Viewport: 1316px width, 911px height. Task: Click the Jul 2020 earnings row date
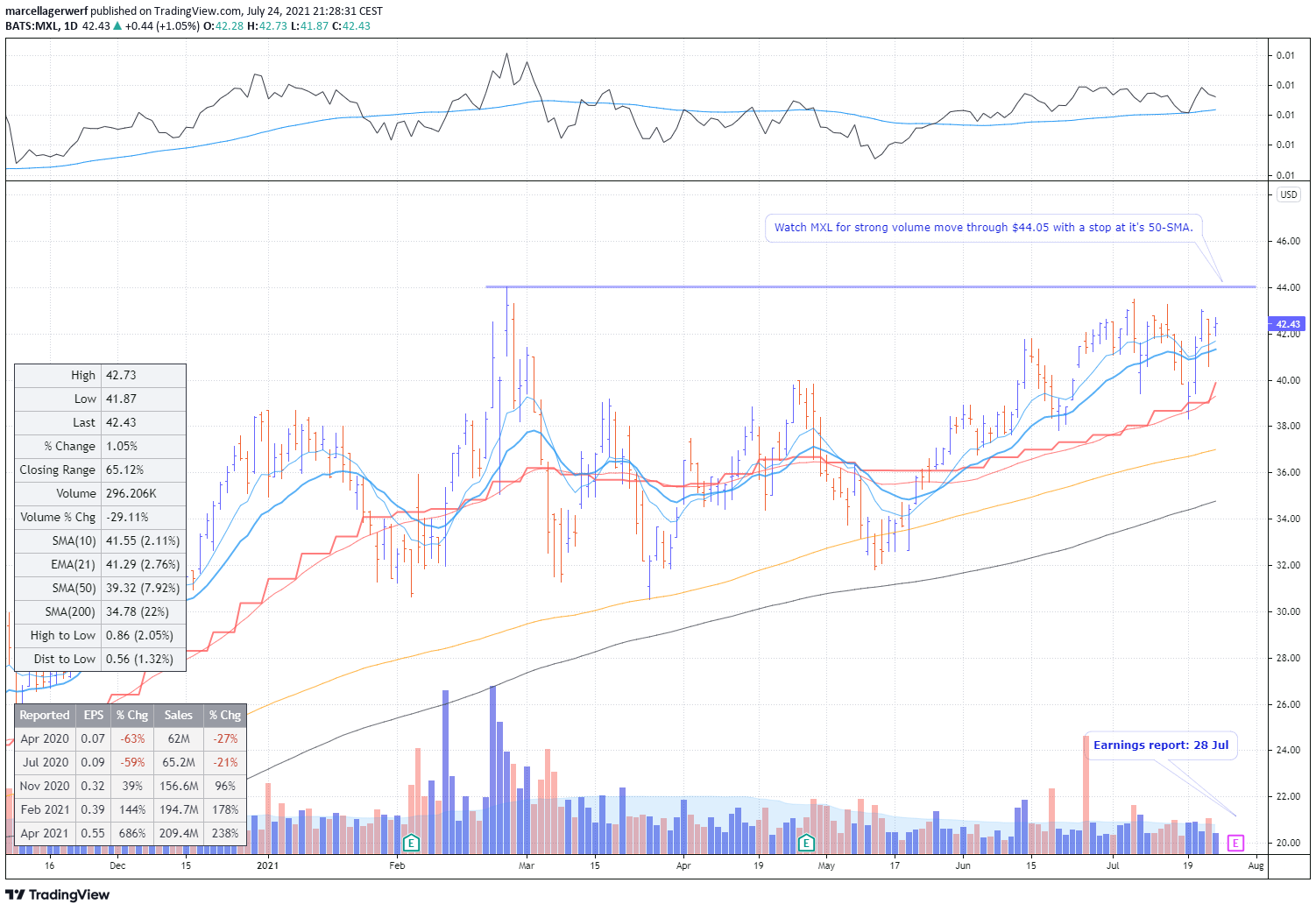pyautogui.click(x=45, y=762)
